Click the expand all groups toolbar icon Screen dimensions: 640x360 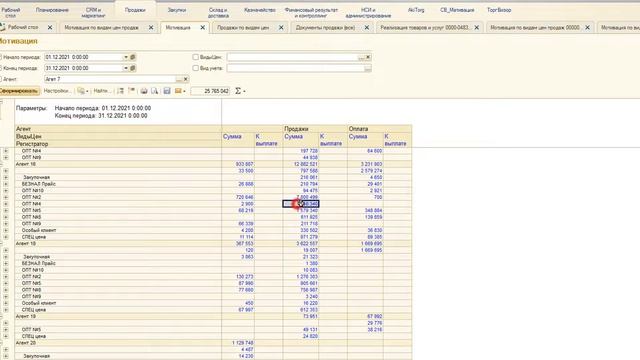121,91
